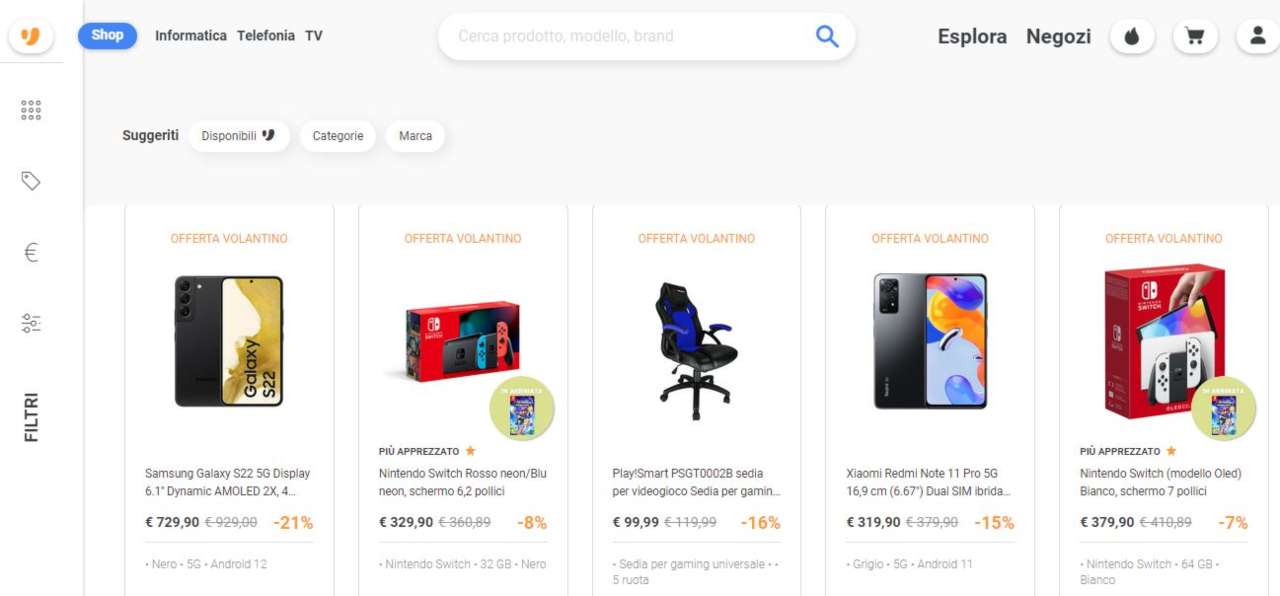Select the price tag icon in sidebar

pyautogui.click(x=31, y=181)
